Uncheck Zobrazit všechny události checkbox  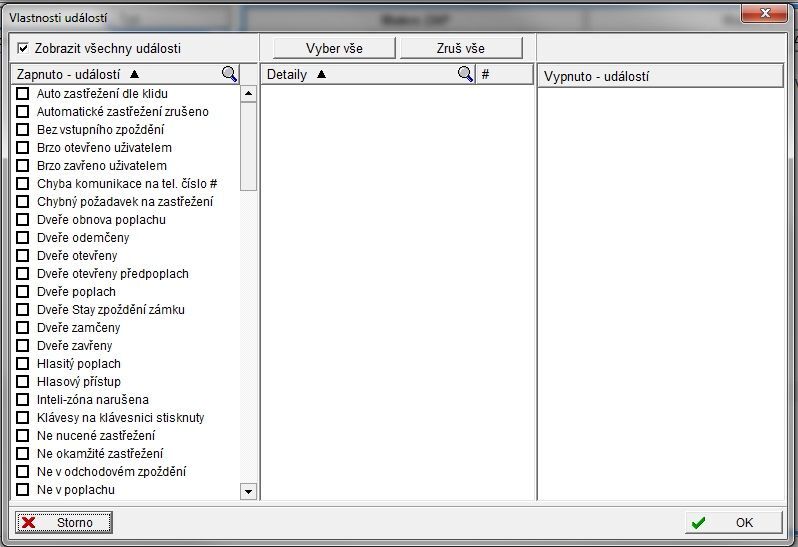[x=23, y=48]
